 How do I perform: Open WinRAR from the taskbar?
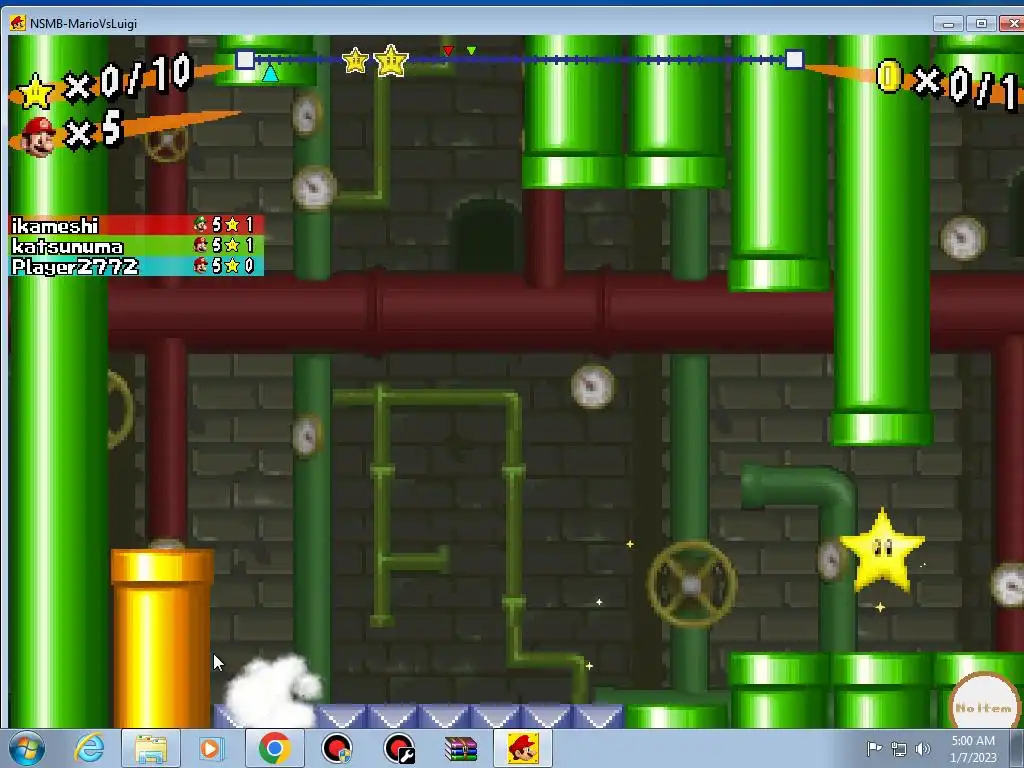click(461, 749)
